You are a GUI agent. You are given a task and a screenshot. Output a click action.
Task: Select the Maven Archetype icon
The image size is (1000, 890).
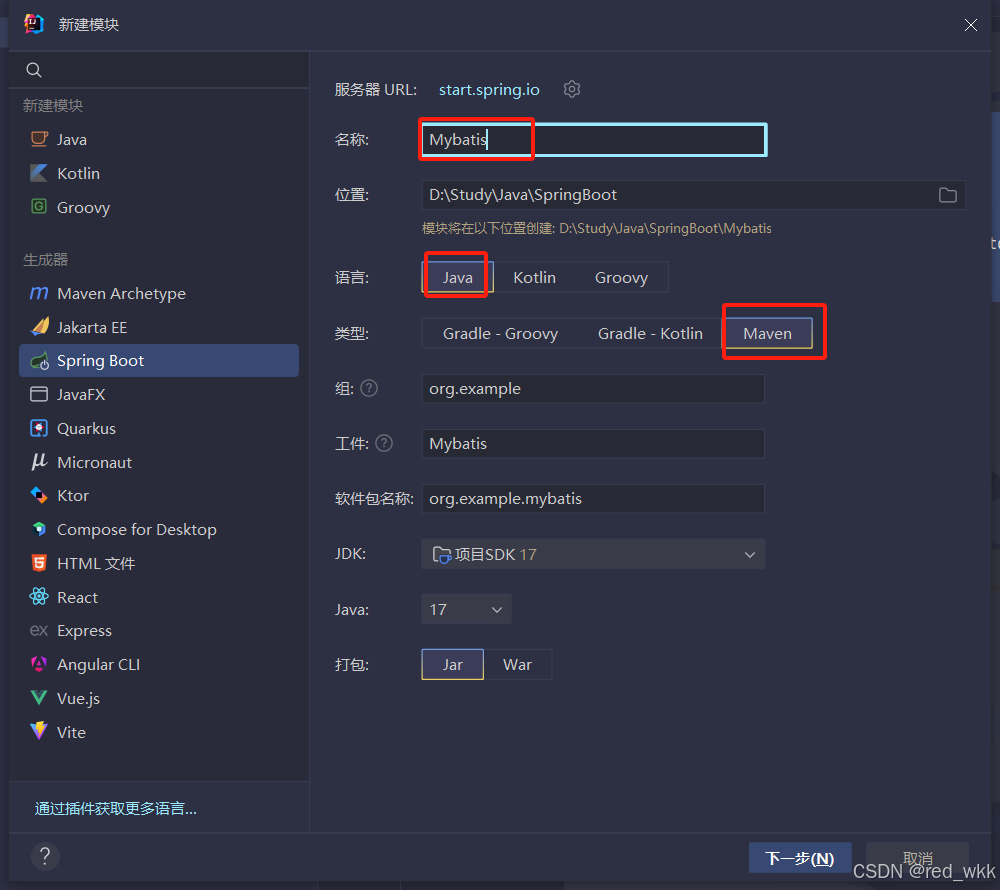(x=39, y=293)
